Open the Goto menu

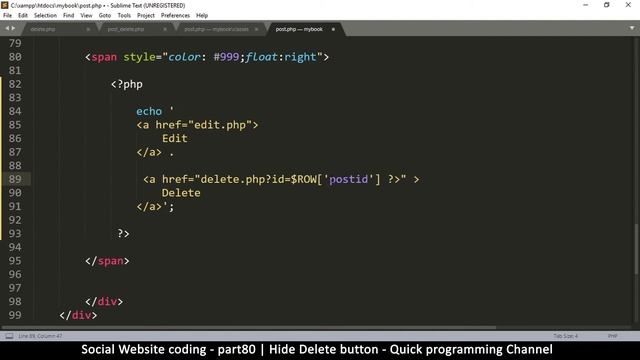105,16
